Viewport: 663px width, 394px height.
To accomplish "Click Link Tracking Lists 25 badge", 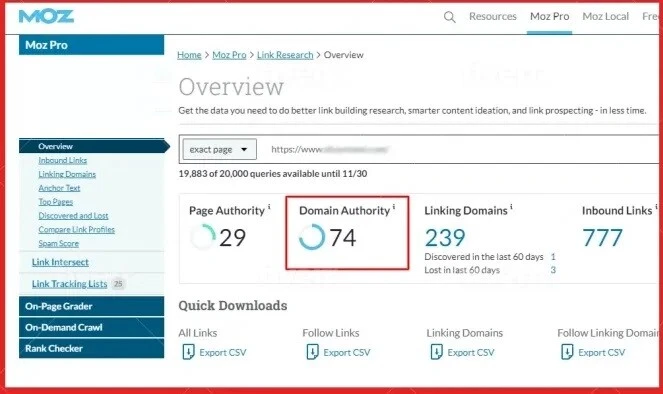I will [x=118, y=284].
